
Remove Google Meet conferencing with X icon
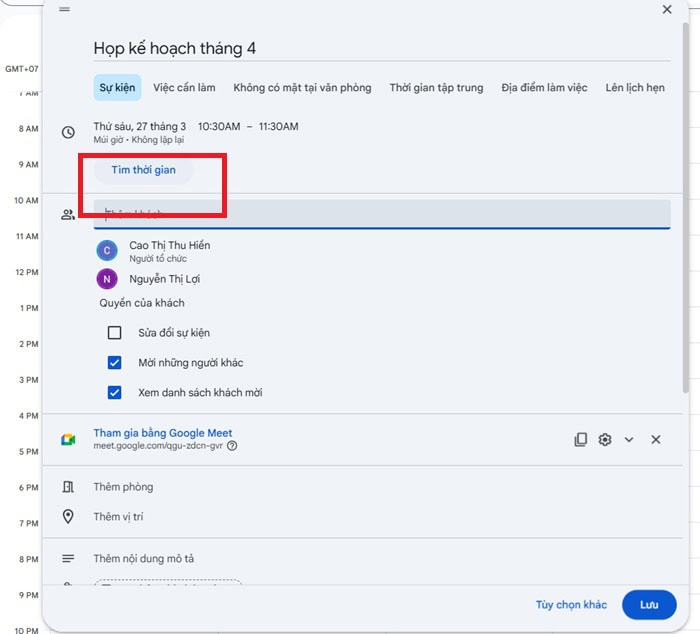click(656, 440)
